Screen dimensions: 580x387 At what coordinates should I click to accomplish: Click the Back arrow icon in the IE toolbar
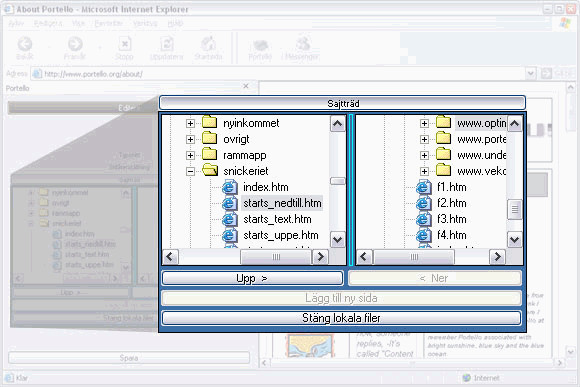click(25, 44)
